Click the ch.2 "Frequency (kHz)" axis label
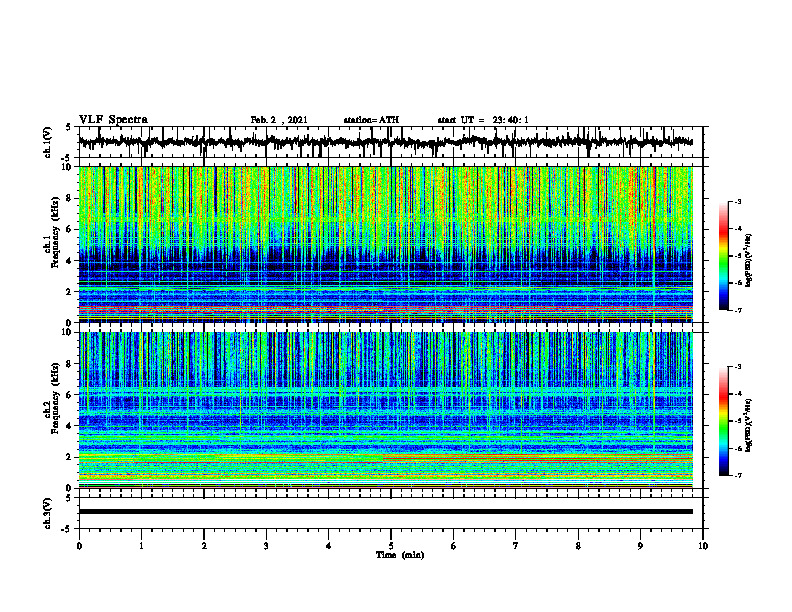Viewport: 792px width, 612px height. coord(54,398)
